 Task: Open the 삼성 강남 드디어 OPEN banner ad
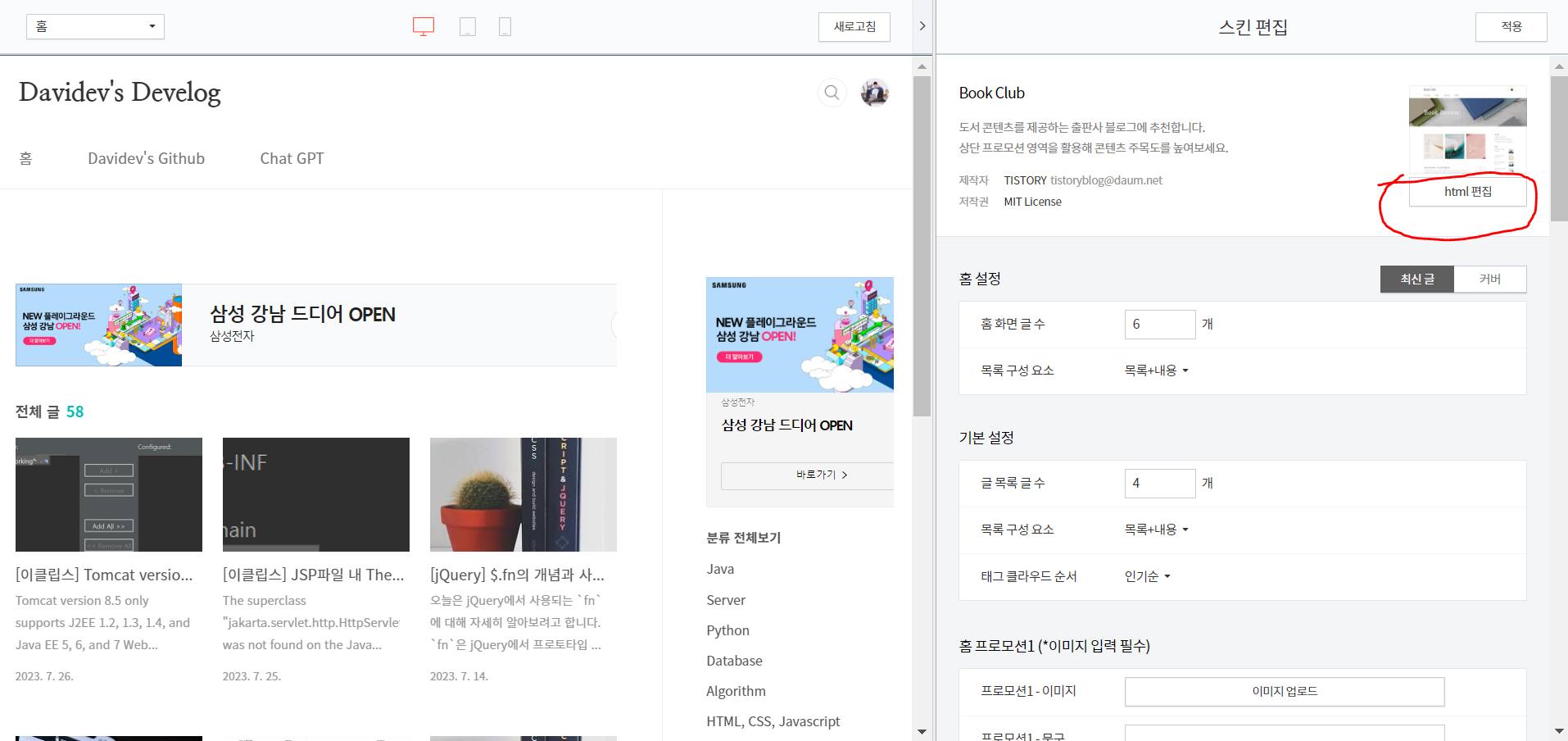(x=316, y=325)
